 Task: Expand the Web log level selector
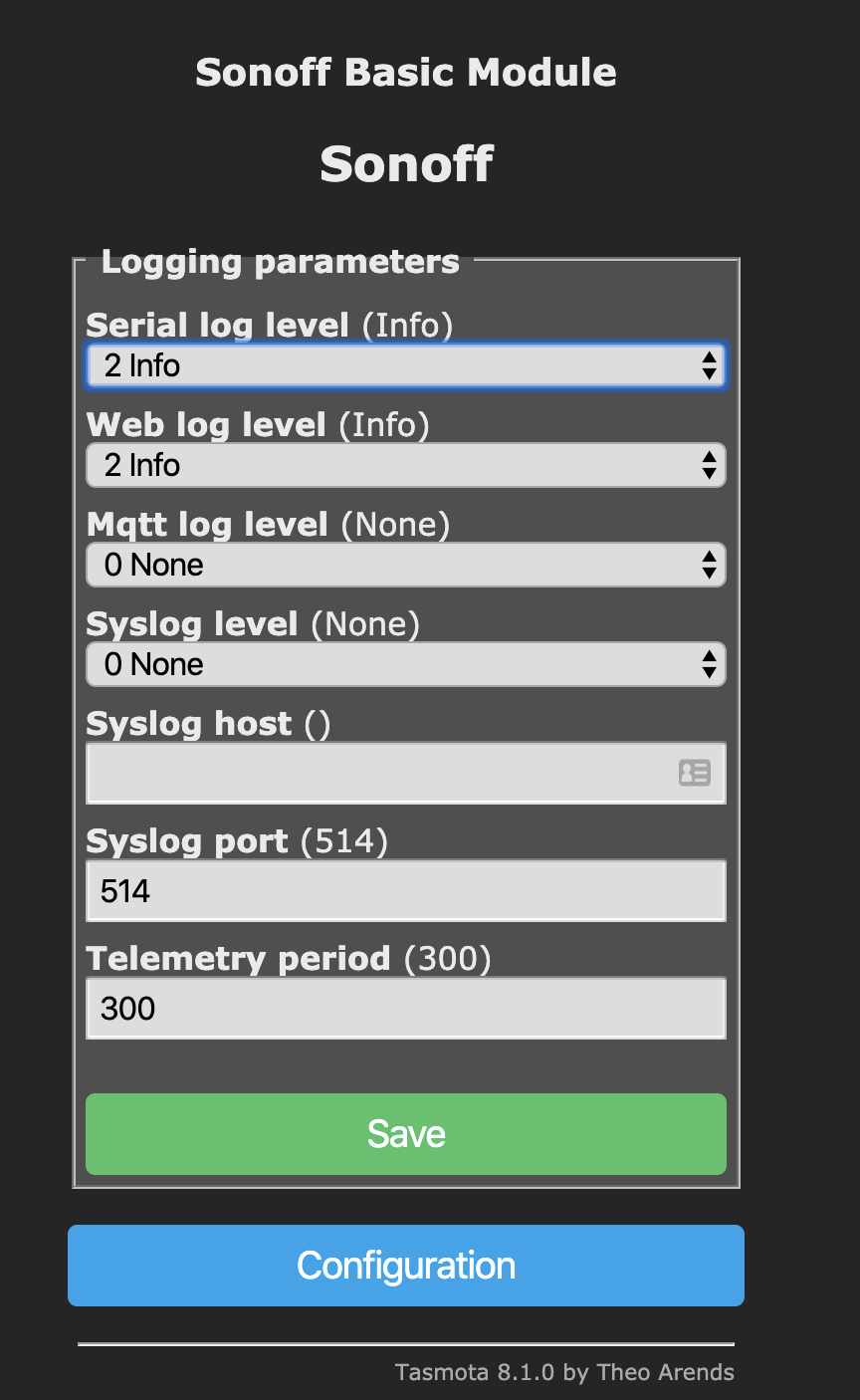click(405, 465)
